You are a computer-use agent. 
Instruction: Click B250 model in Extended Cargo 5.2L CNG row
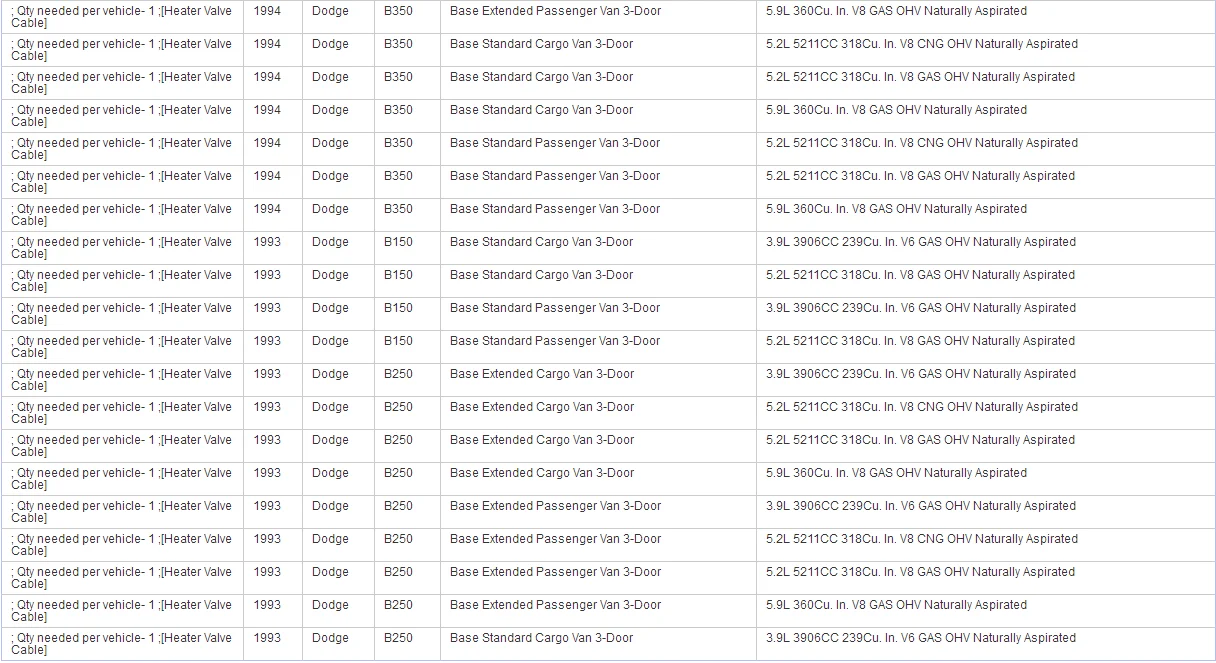click(398, 407)
